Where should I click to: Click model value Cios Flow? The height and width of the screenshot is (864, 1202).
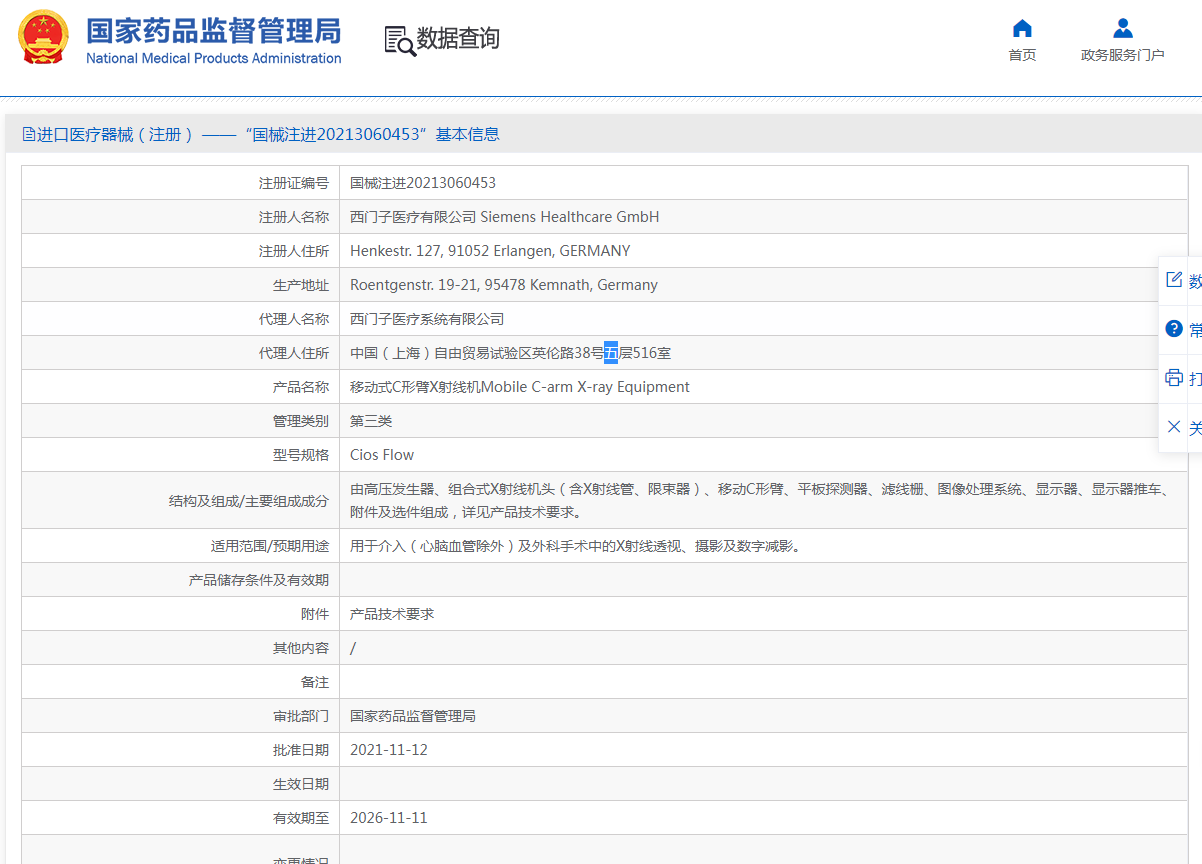[x=382, y=455]
